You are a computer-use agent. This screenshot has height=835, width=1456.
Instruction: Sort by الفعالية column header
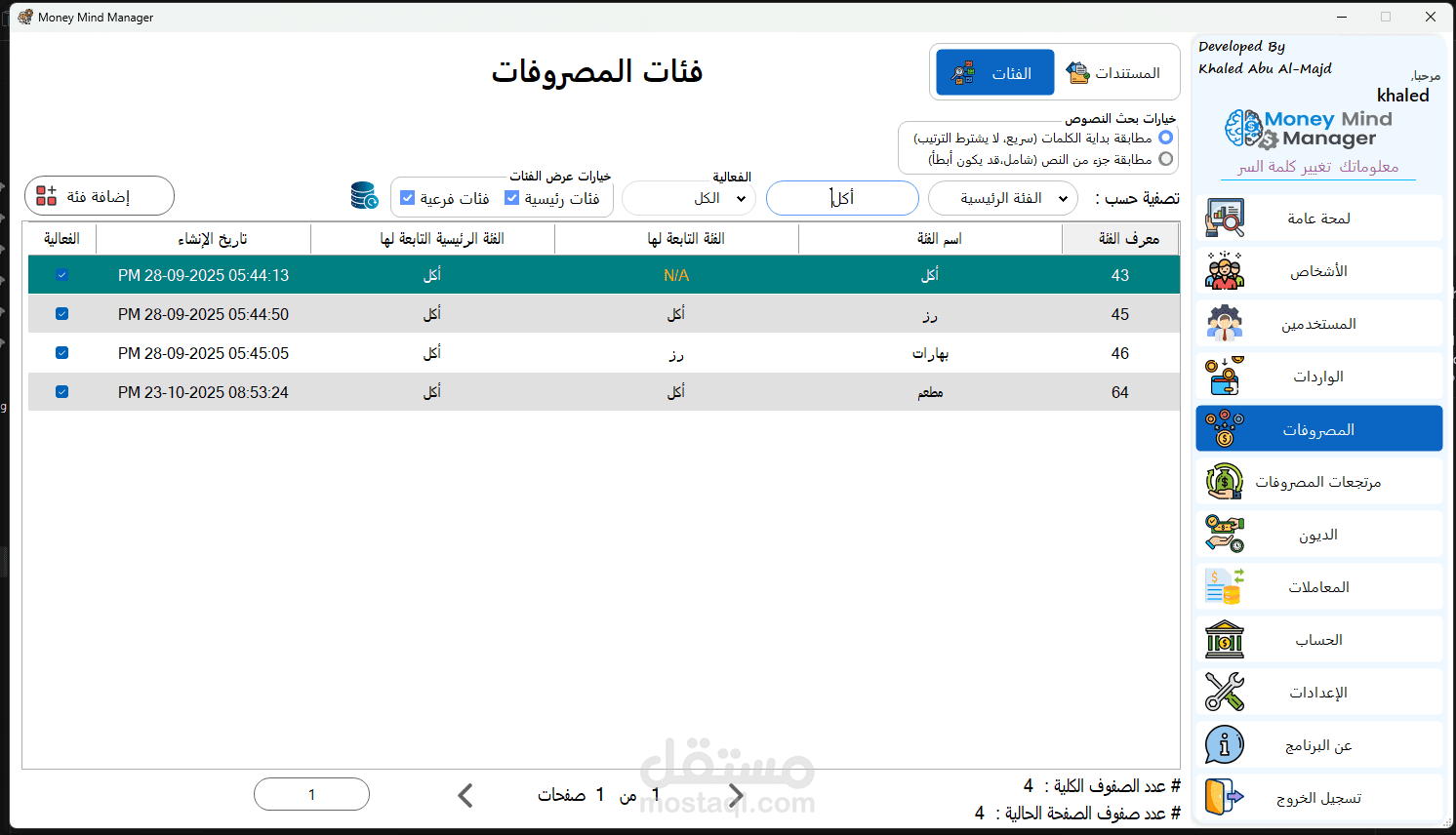click(x=61, y=239)
